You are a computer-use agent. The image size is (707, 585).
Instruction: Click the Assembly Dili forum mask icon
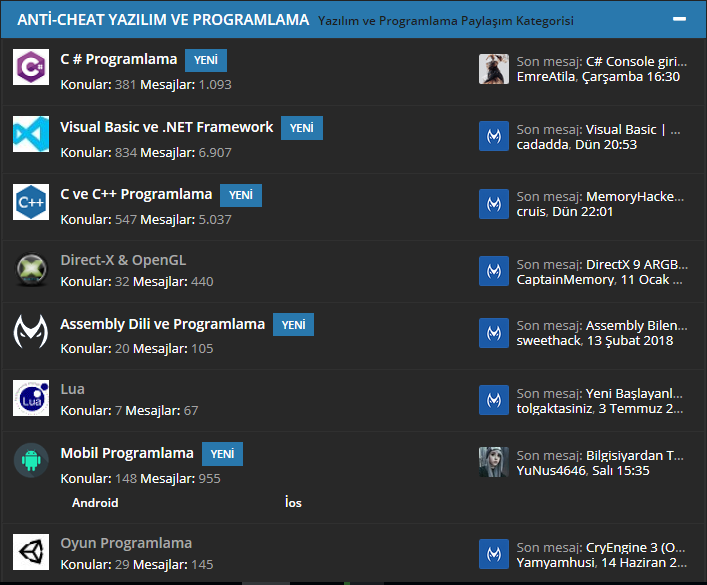[31, 332]
